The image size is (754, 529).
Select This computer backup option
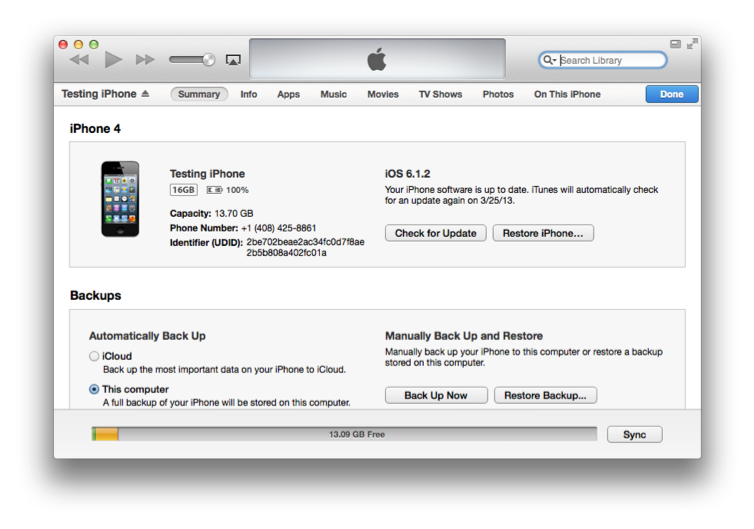95,389
